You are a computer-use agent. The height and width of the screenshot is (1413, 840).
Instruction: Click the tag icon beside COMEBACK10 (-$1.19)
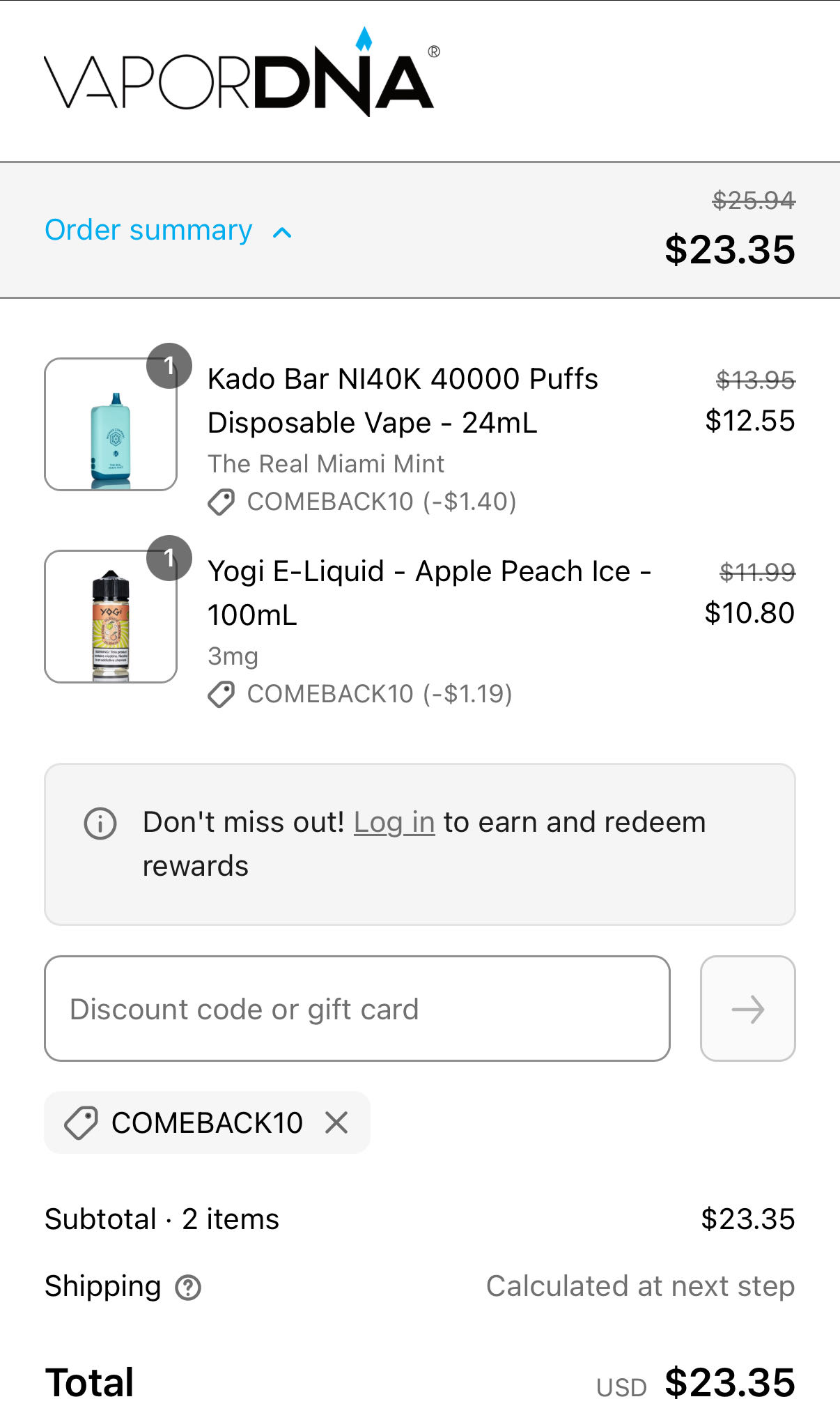221,695
